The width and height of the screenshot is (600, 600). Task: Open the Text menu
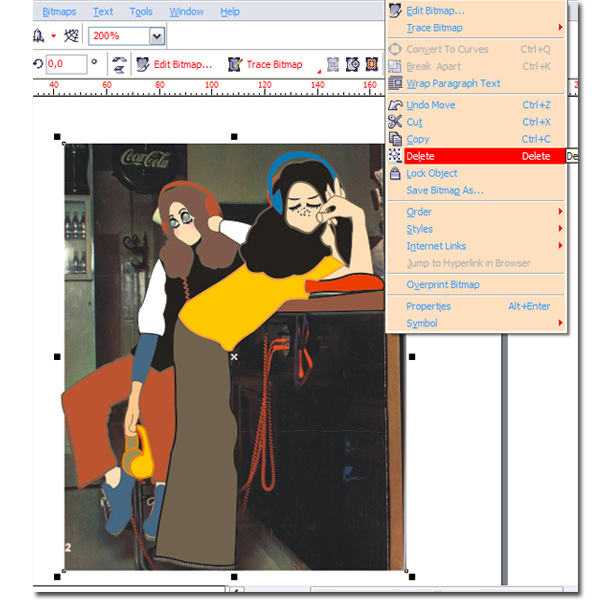coord(103,12)
